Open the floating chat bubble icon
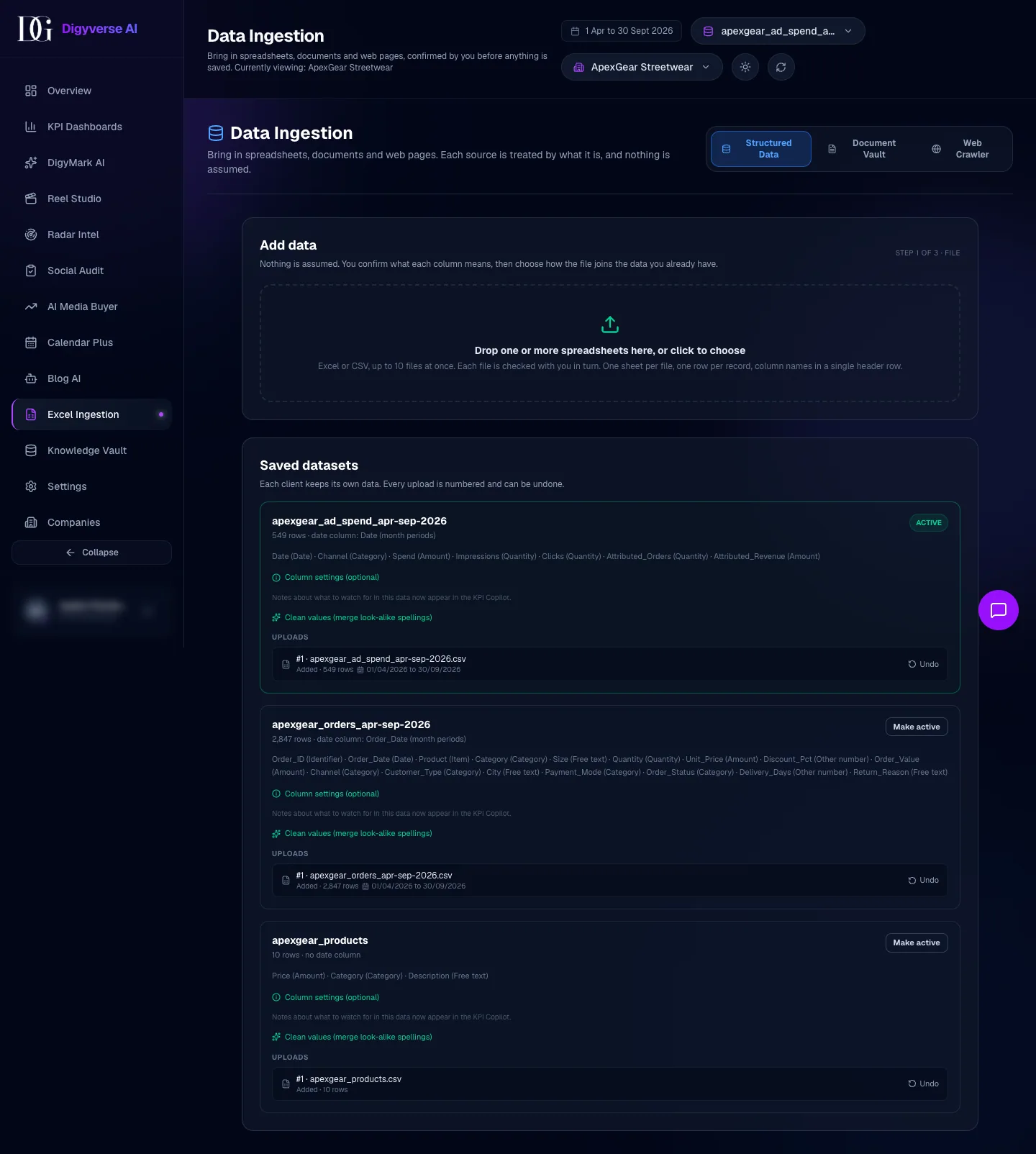 (x=999, y=610)
